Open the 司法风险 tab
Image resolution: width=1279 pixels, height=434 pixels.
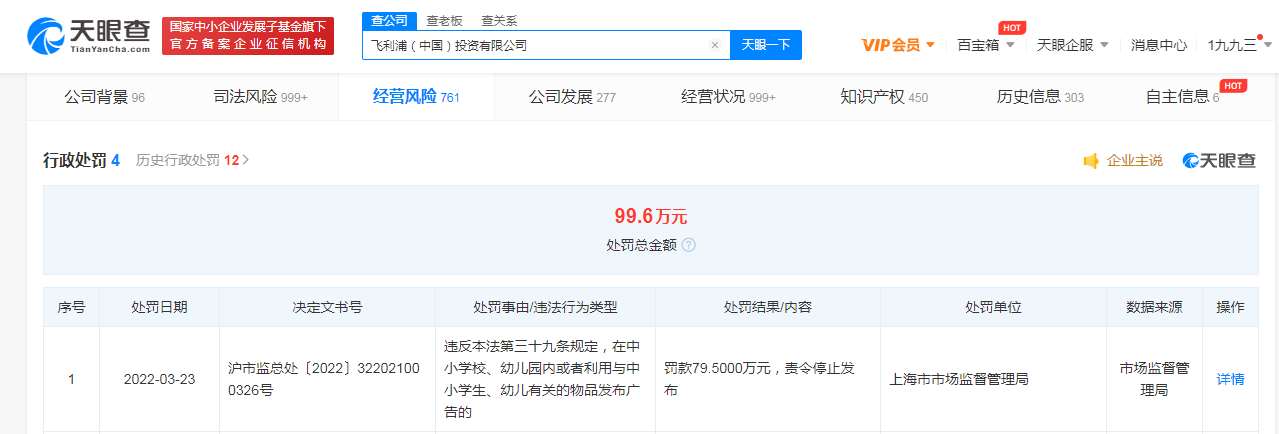261,97
